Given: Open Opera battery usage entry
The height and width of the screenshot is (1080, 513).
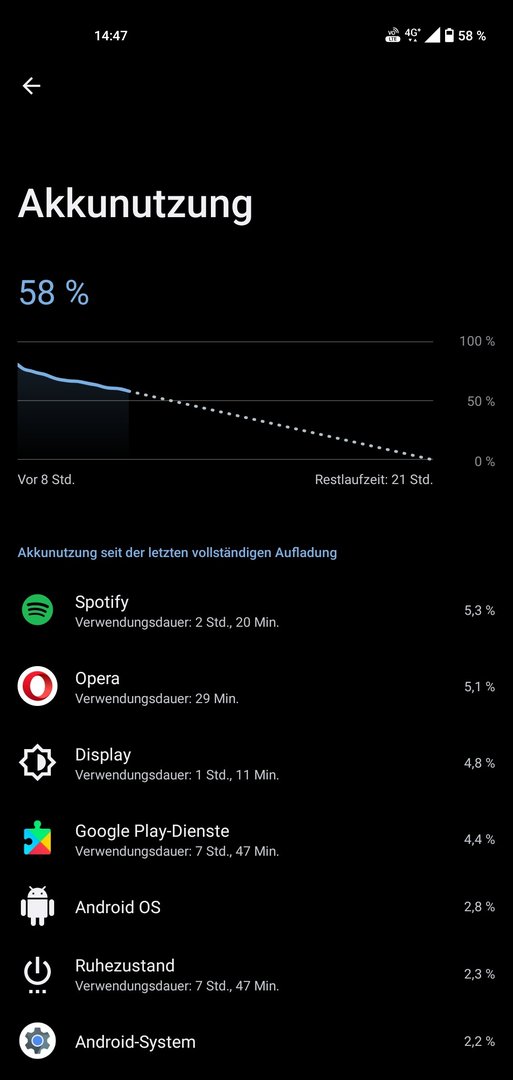Looking at the screenshot, I should click(256, 687).
